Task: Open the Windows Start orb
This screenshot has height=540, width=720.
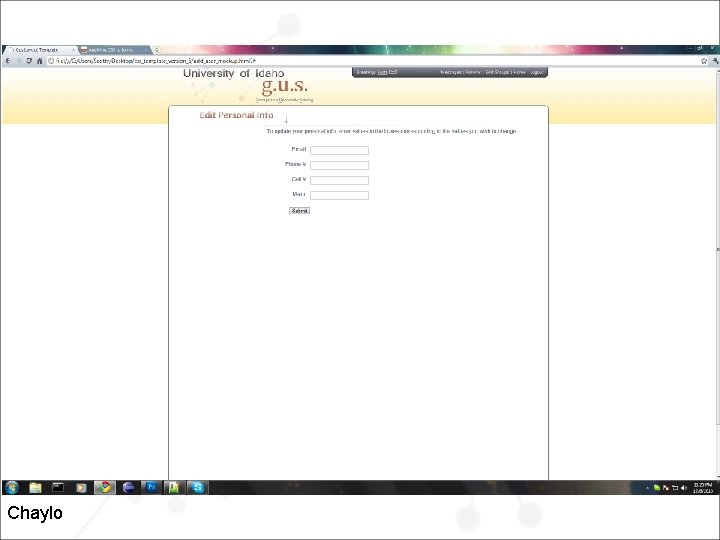Action: coord(12,487)
